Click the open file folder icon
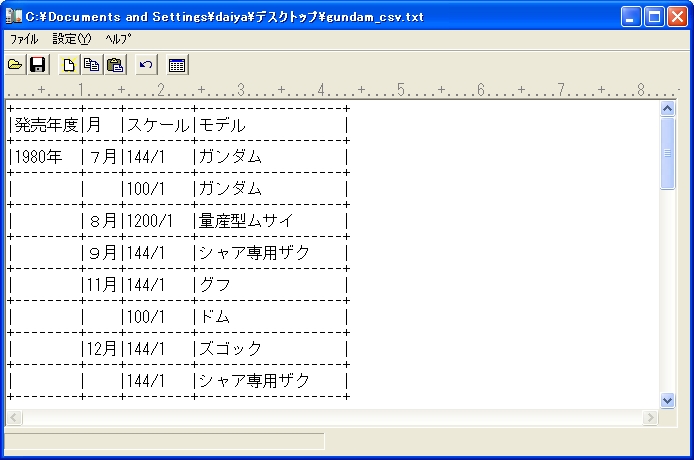This screenshot has height=460, width=694. 15,65
